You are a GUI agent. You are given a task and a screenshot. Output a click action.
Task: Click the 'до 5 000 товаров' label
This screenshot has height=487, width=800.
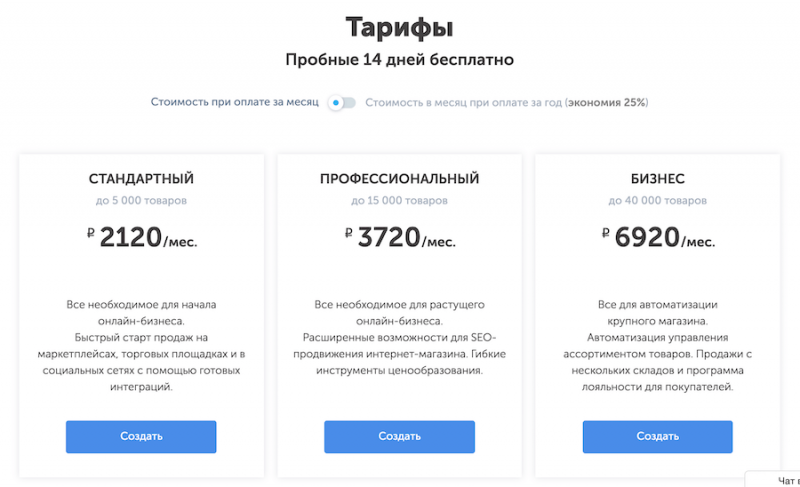141,200
